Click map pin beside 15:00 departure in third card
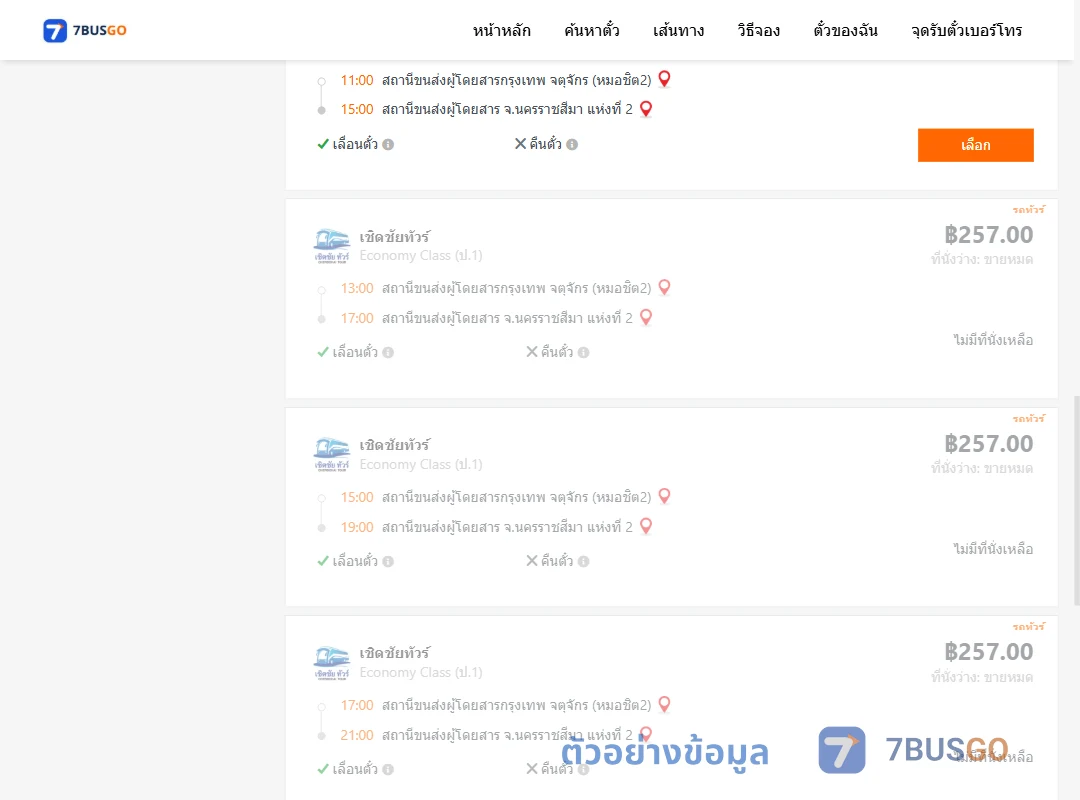 point(665,496)
